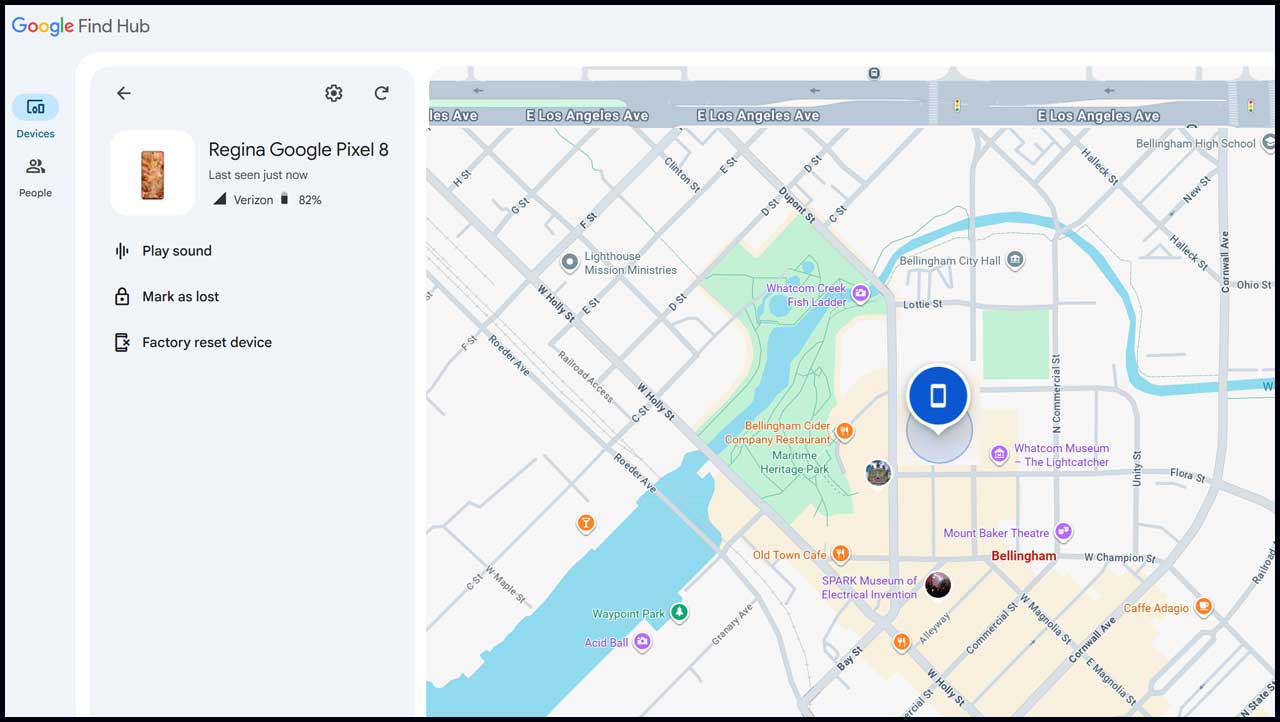Image resolution: width=1280 pixels, height=722 pixels.
Task: Click the Verizon signal strength indicator
Action: [219, 199]
